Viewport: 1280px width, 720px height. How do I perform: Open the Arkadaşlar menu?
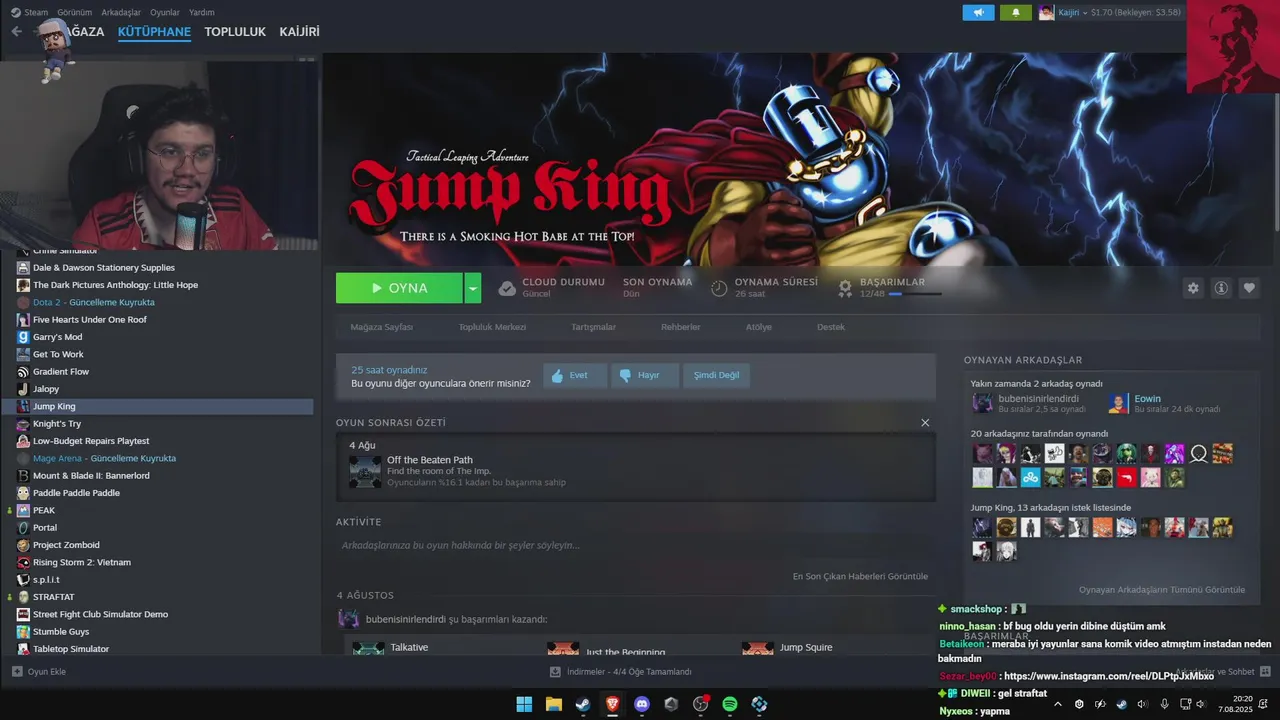pyautogui.click(x=121, y=12)
